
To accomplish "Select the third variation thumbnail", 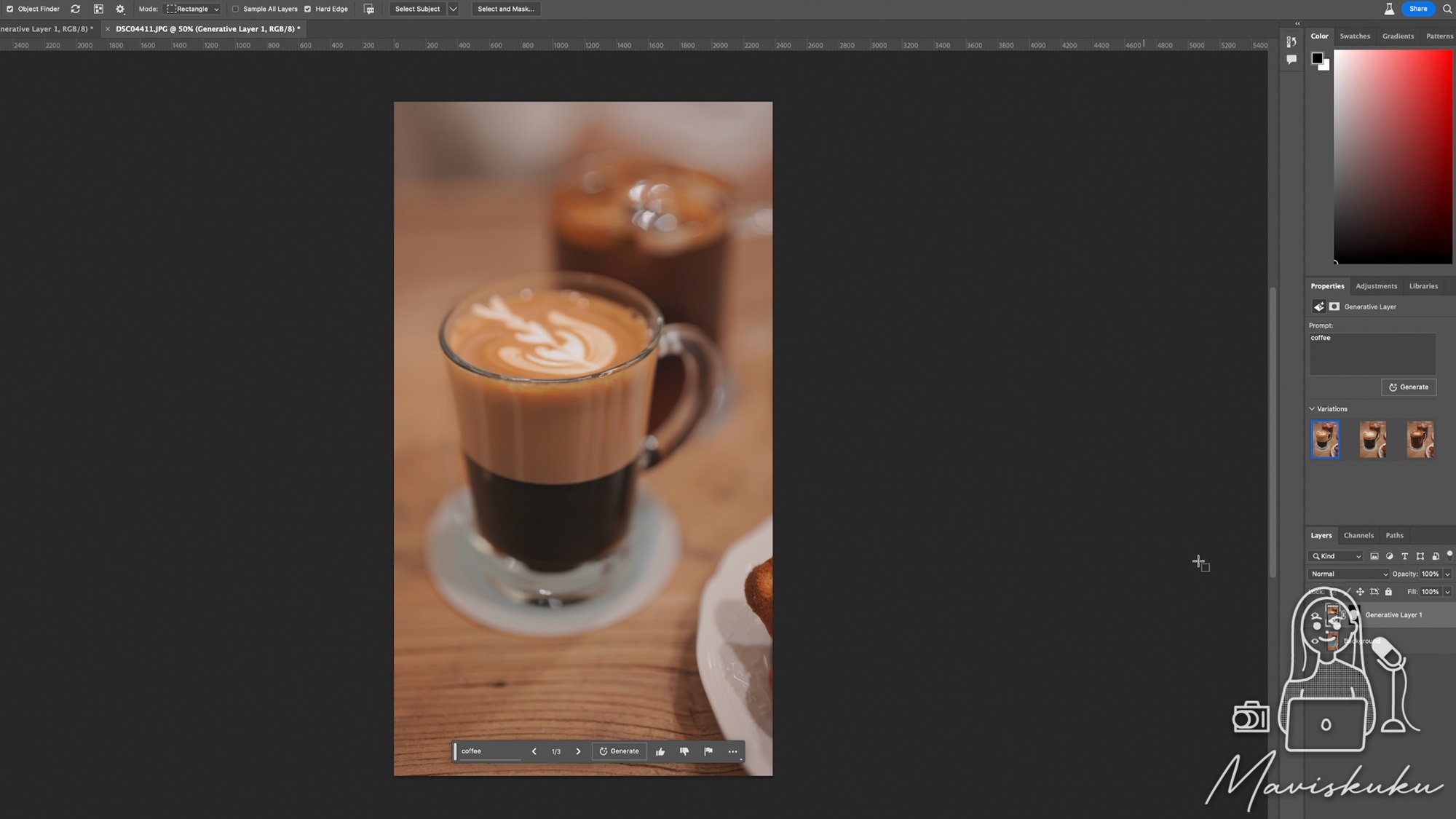I will pyautogui.click(x=1420, y=440).
